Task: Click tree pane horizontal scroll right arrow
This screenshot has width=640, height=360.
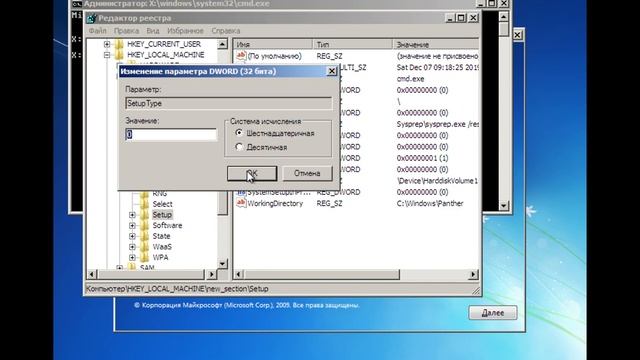Action: (x=211, y=274)
